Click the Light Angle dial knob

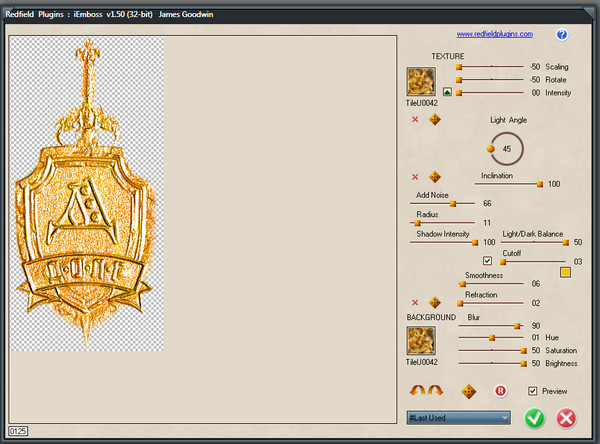pyautogui.click(x=491, y=149)
